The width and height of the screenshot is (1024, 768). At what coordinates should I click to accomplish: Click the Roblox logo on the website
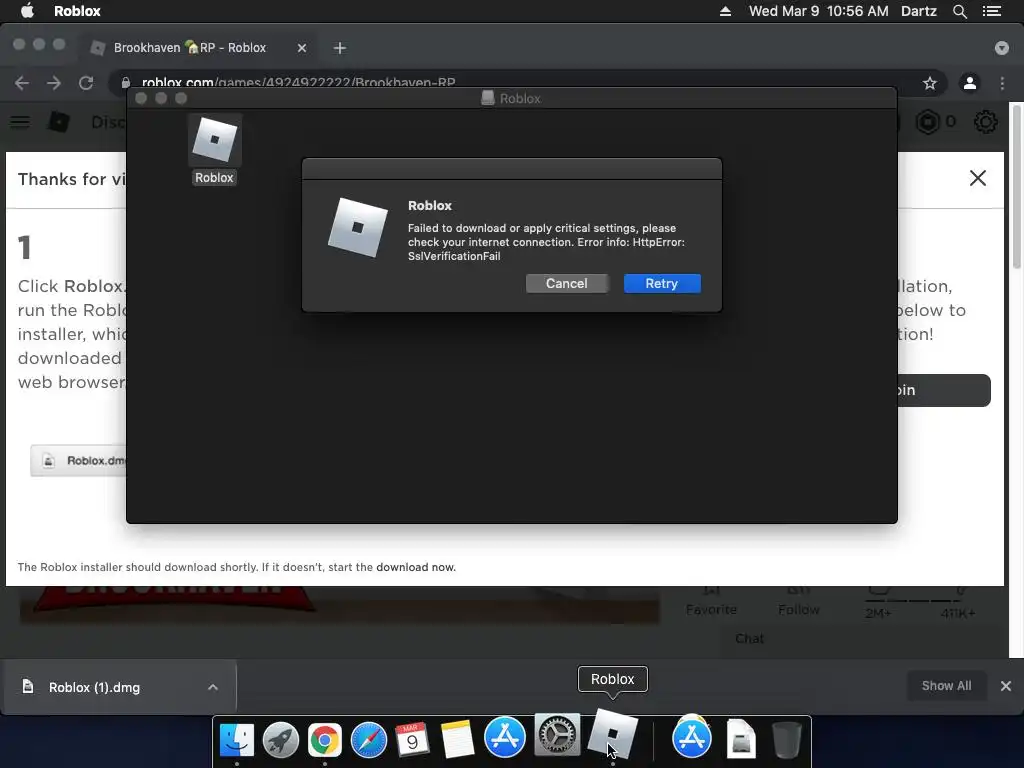tap(59, 122)
